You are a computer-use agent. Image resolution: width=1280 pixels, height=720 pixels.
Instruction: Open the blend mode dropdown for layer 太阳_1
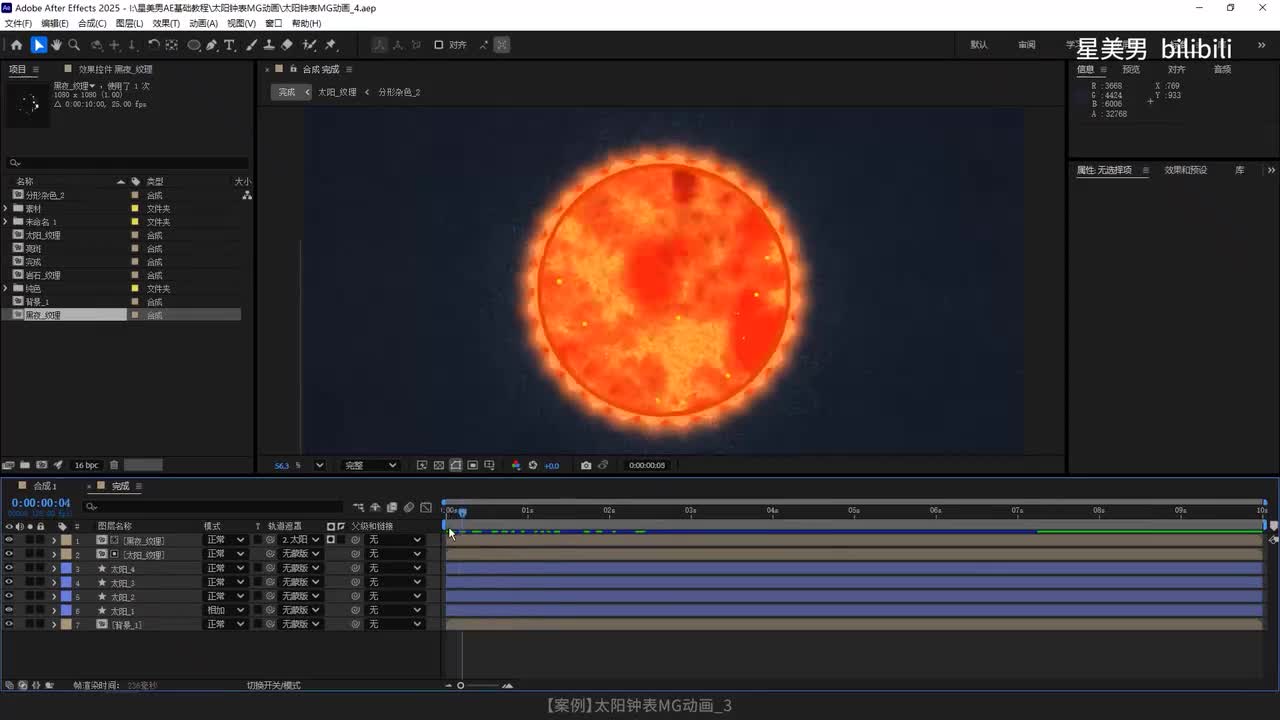click(x=225, y=610)
